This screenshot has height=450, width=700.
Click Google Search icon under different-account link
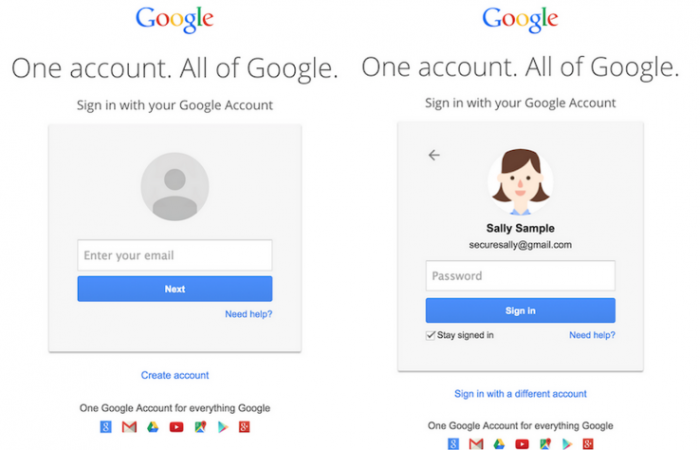pos(453,444)
